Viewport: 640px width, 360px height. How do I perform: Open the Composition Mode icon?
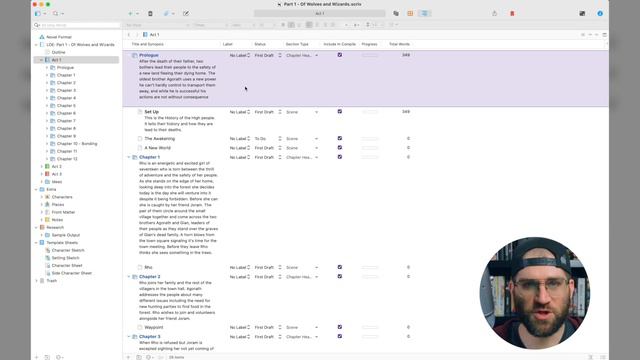point(582,13)
